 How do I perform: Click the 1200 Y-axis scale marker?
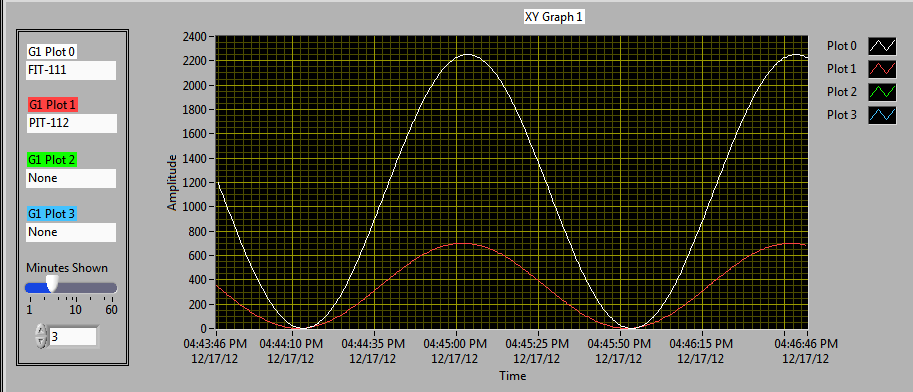(194, 183)
